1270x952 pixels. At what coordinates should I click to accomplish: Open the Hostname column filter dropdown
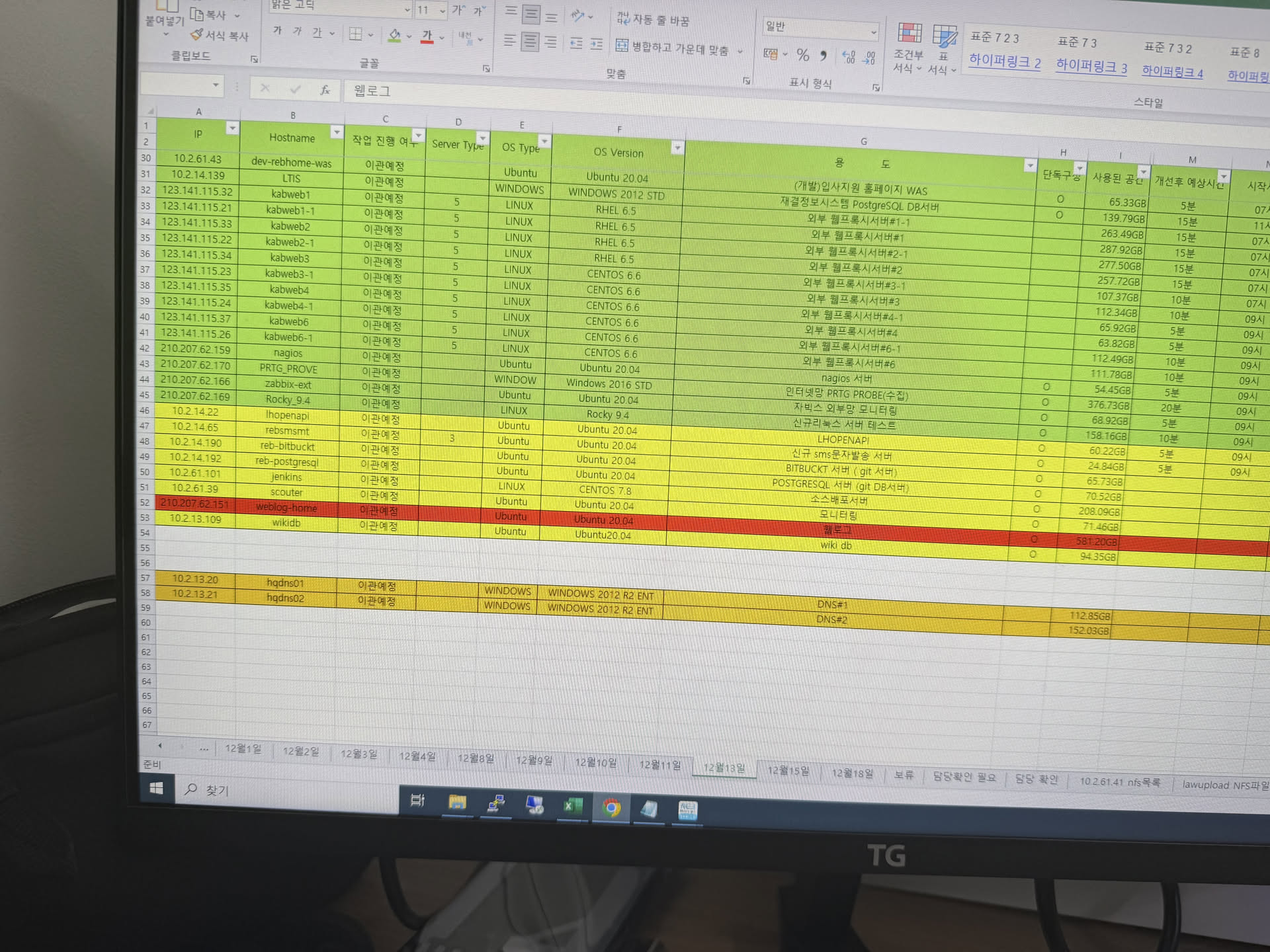(x=337, y=133)
